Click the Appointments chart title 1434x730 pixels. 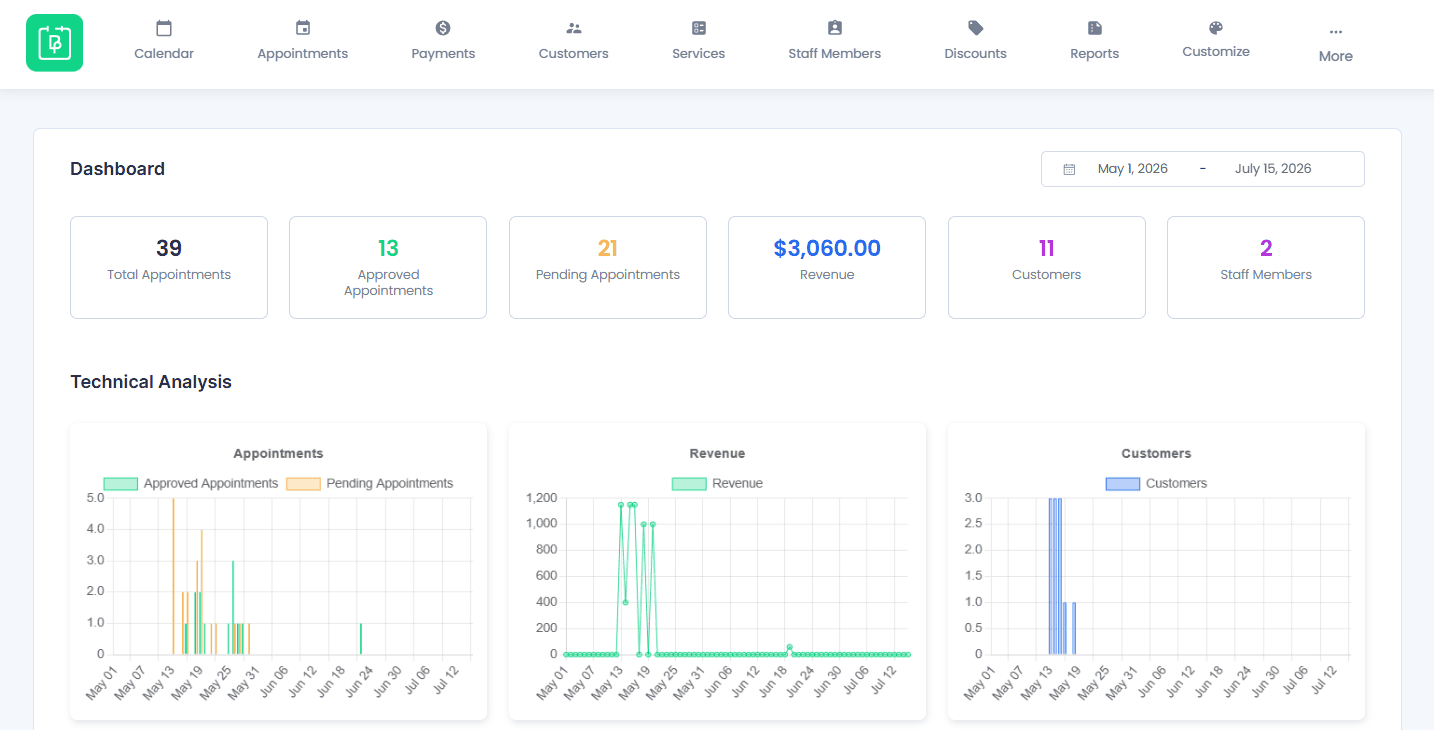coord(278,454)
